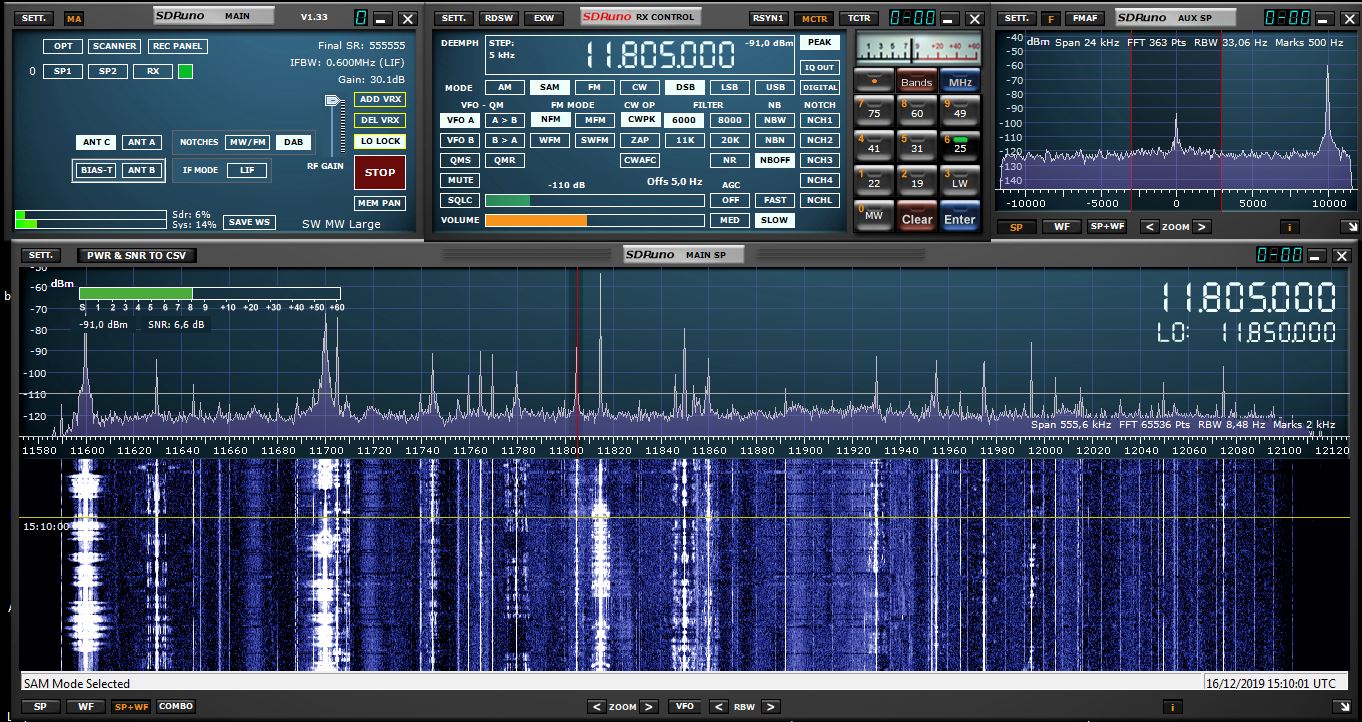The image size is (1362, 722).
Task: Click the Enter key on the keypad
Action: pyautogui.click(x=960, y=217)
